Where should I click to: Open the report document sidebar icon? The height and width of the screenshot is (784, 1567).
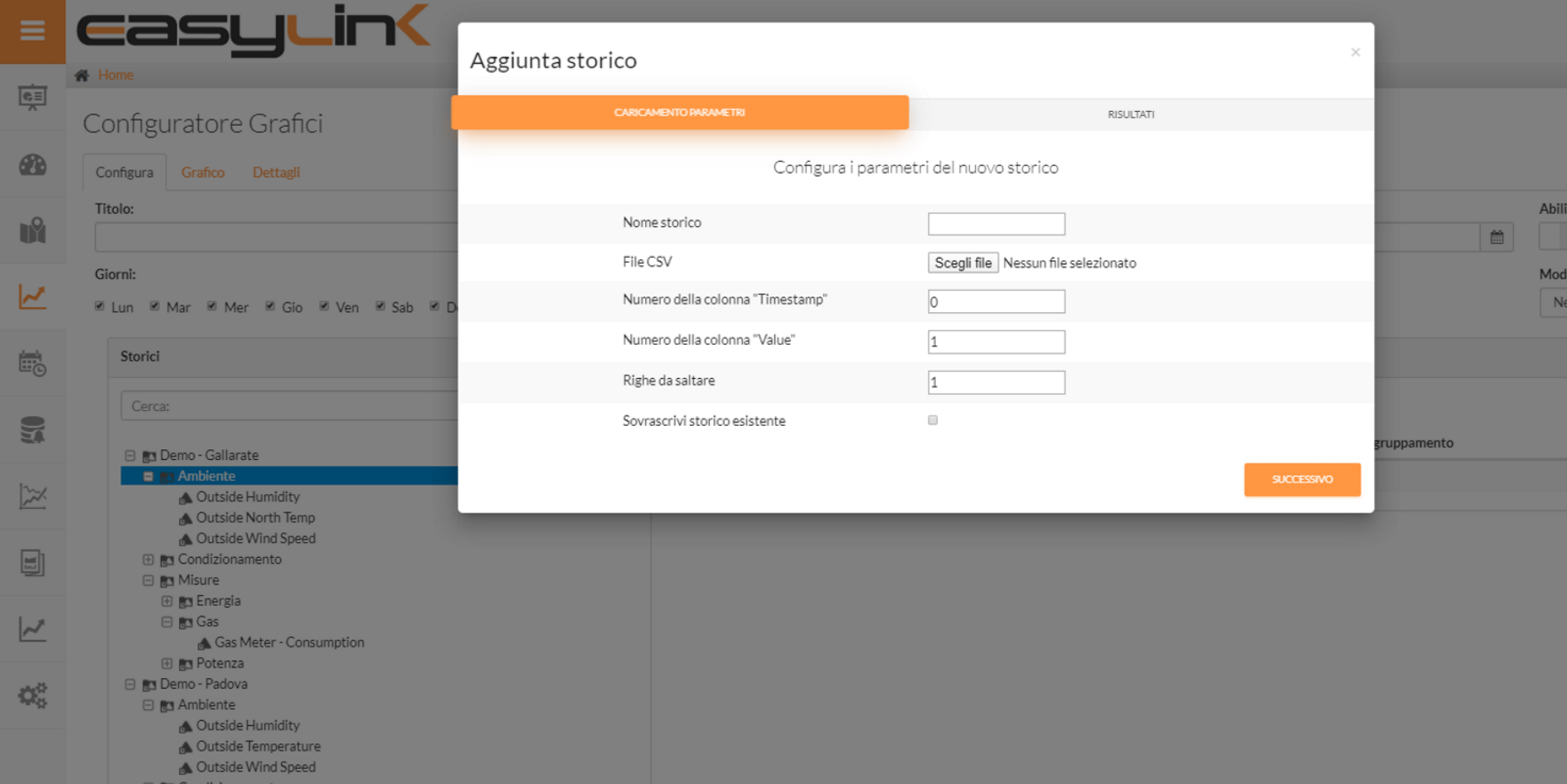click(32, 563)
